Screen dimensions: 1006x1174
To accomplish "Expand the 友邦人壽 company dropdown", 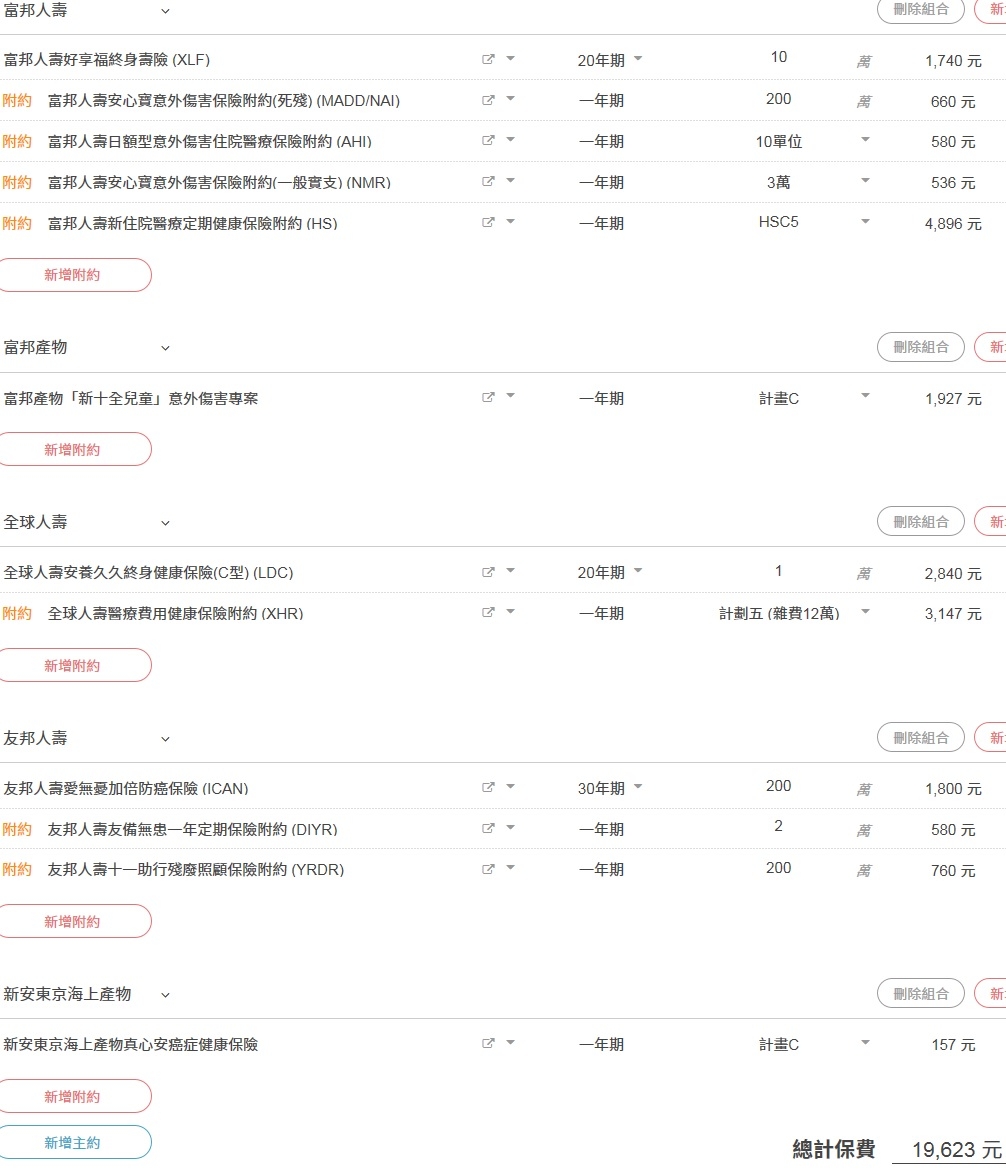I will click(165, 739).
